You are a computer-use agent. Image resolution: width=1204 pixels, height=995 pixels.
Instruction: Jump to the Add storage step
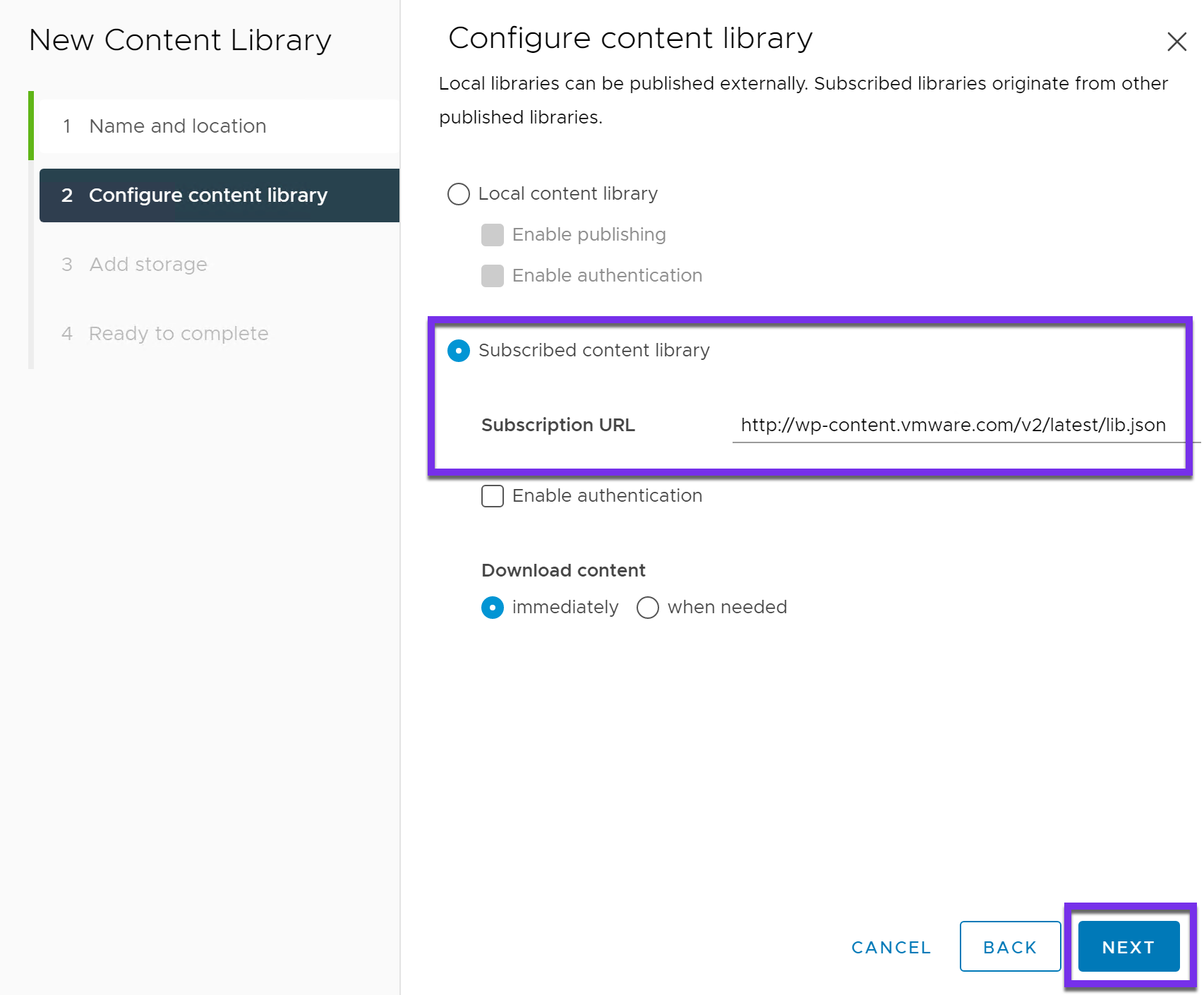[148, 264]
